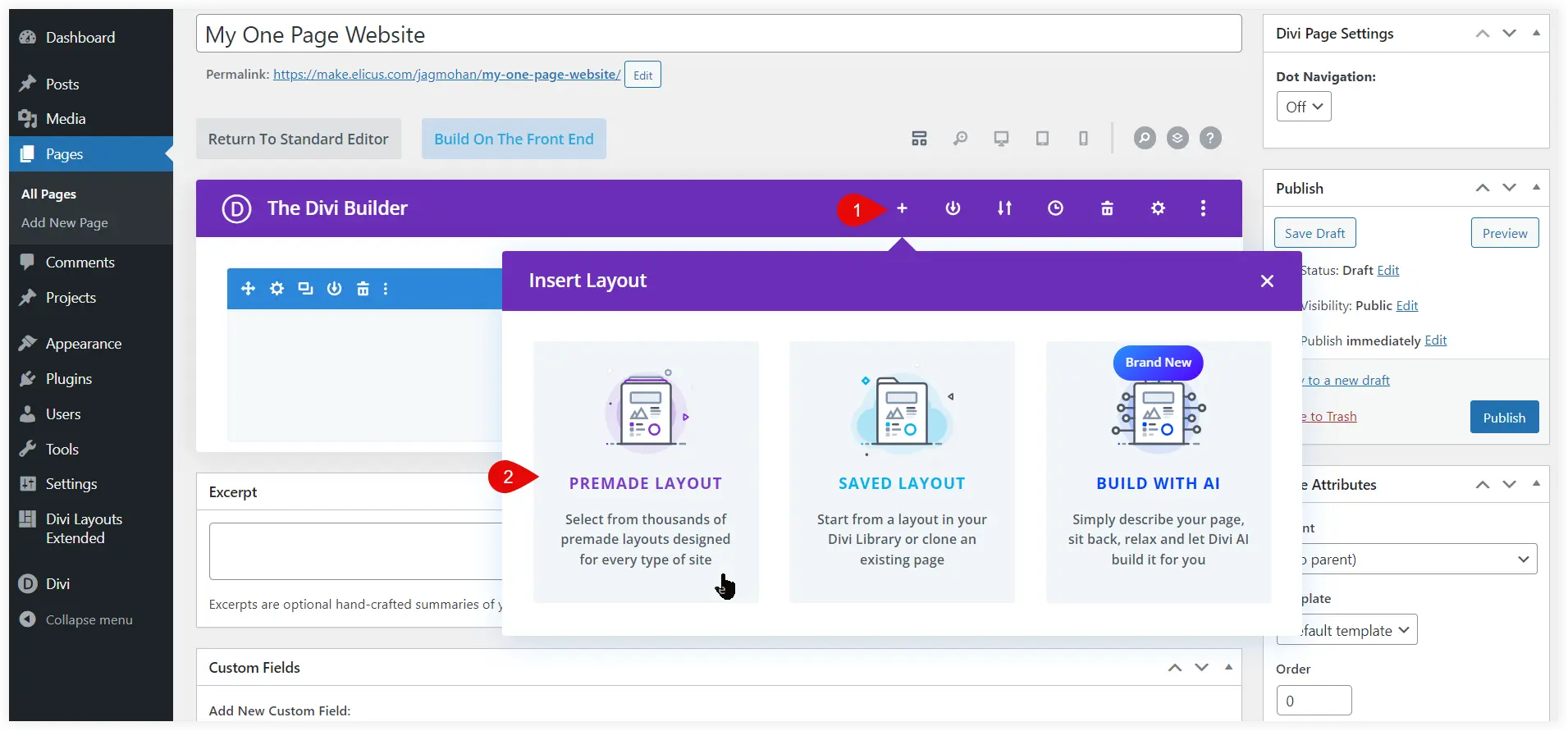Duplicate the section with clone icon

click(x=305, y=289)
